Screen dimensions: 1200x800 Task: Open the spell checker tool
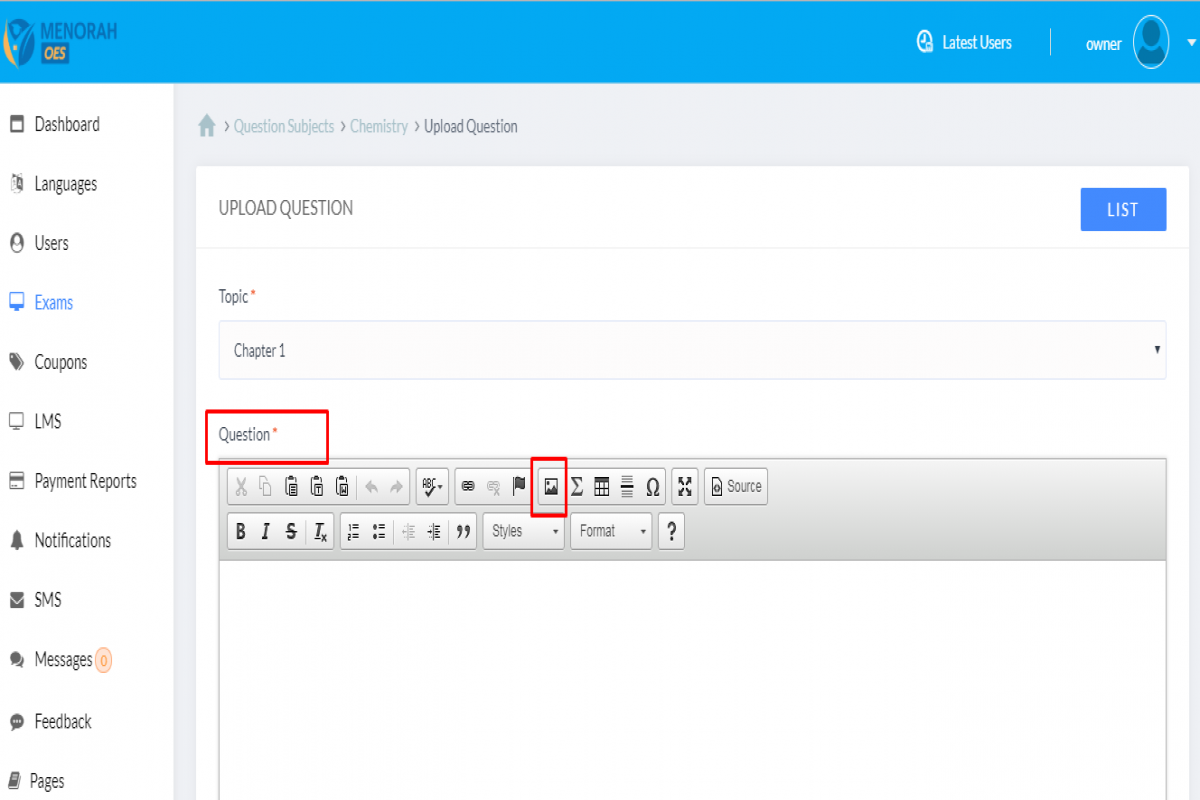click(429, 487)
